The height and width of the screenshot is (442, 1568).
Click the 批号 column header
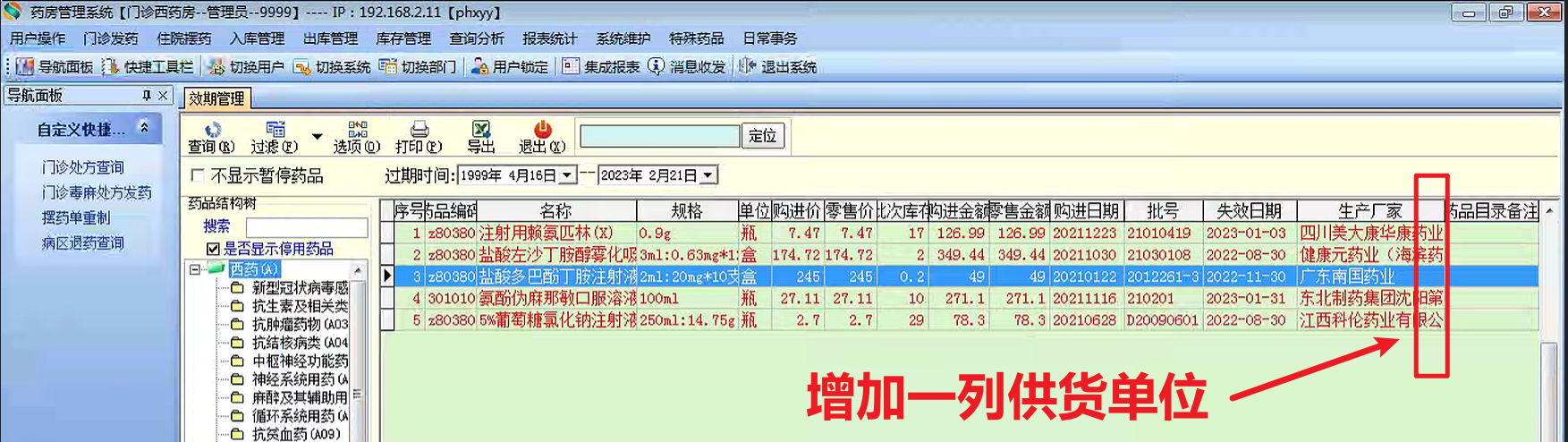click(x=1163, y=211)
